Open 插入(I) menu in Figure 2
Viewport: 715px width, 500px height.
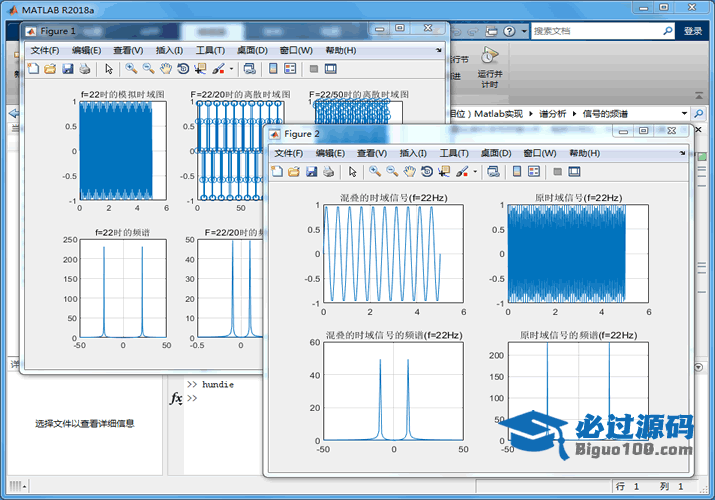[413, 153]
